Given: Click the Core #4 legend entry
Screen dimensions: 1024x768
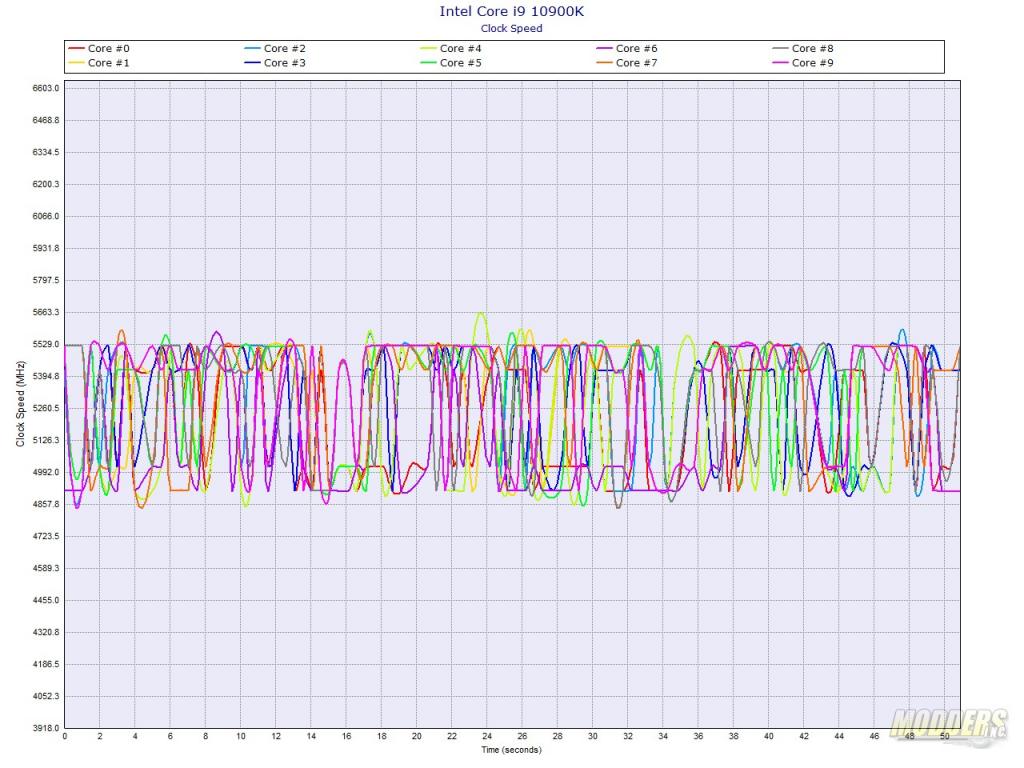Looking at the screenshot, I should point(460,48).
